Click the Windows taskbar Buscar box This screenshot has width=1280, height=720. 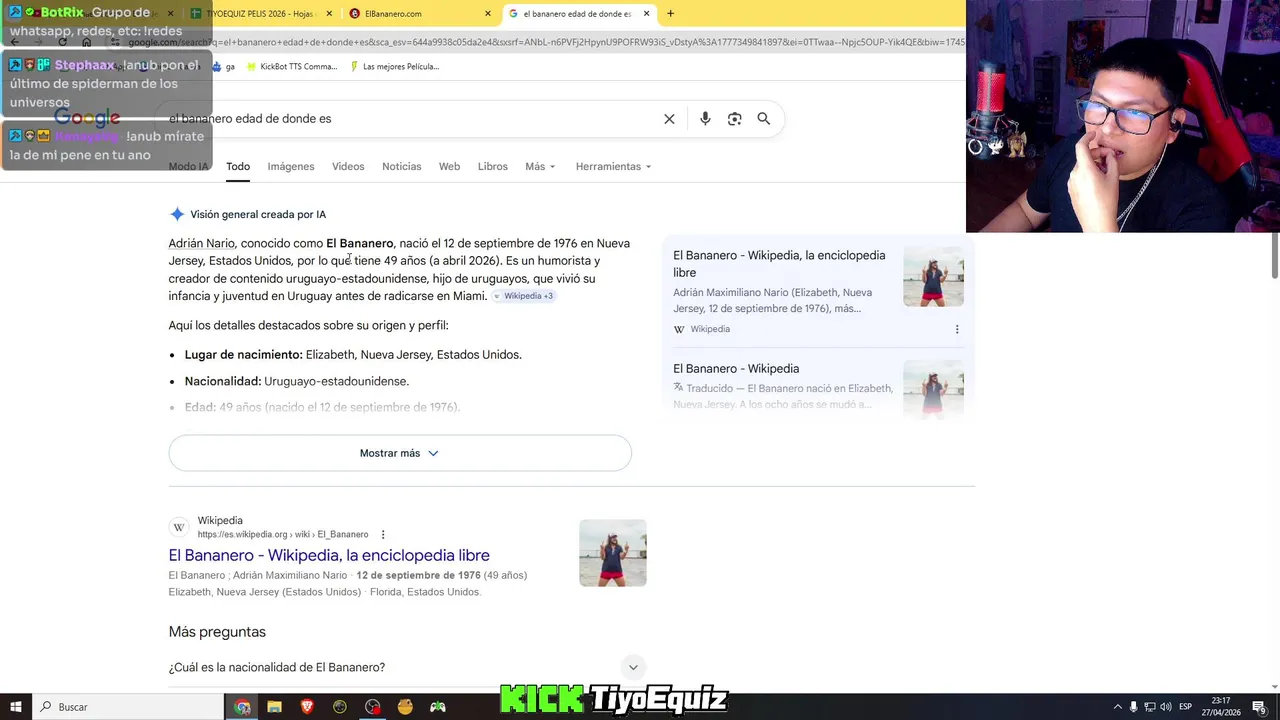pyautogui.click(x=128, y=707)
